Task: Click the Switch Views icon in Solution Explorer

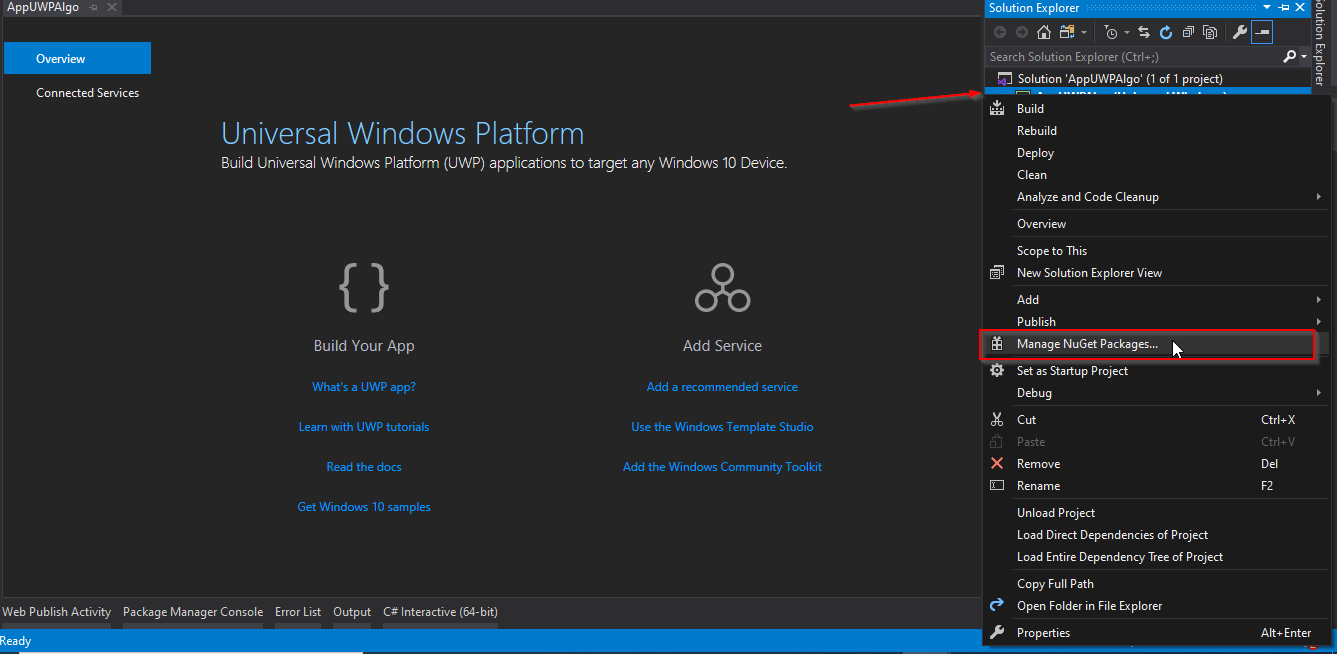Action: pyautogui.click(x=1065, y=32)
